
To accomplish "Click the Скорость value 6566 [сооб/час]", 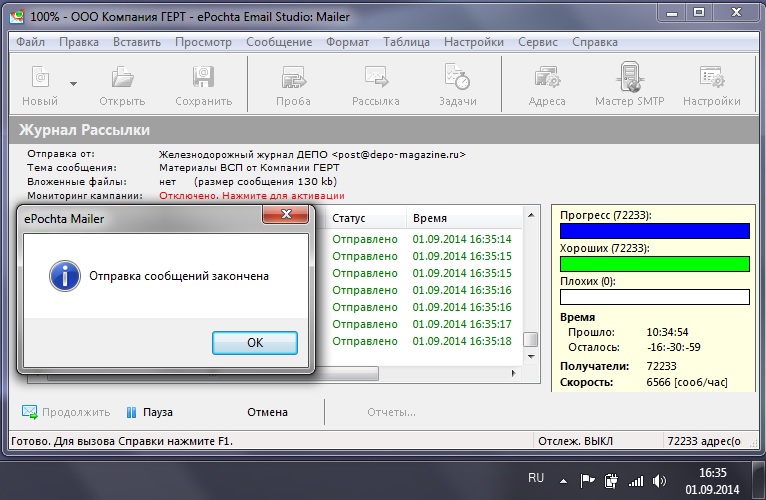I will pos(686,382).
